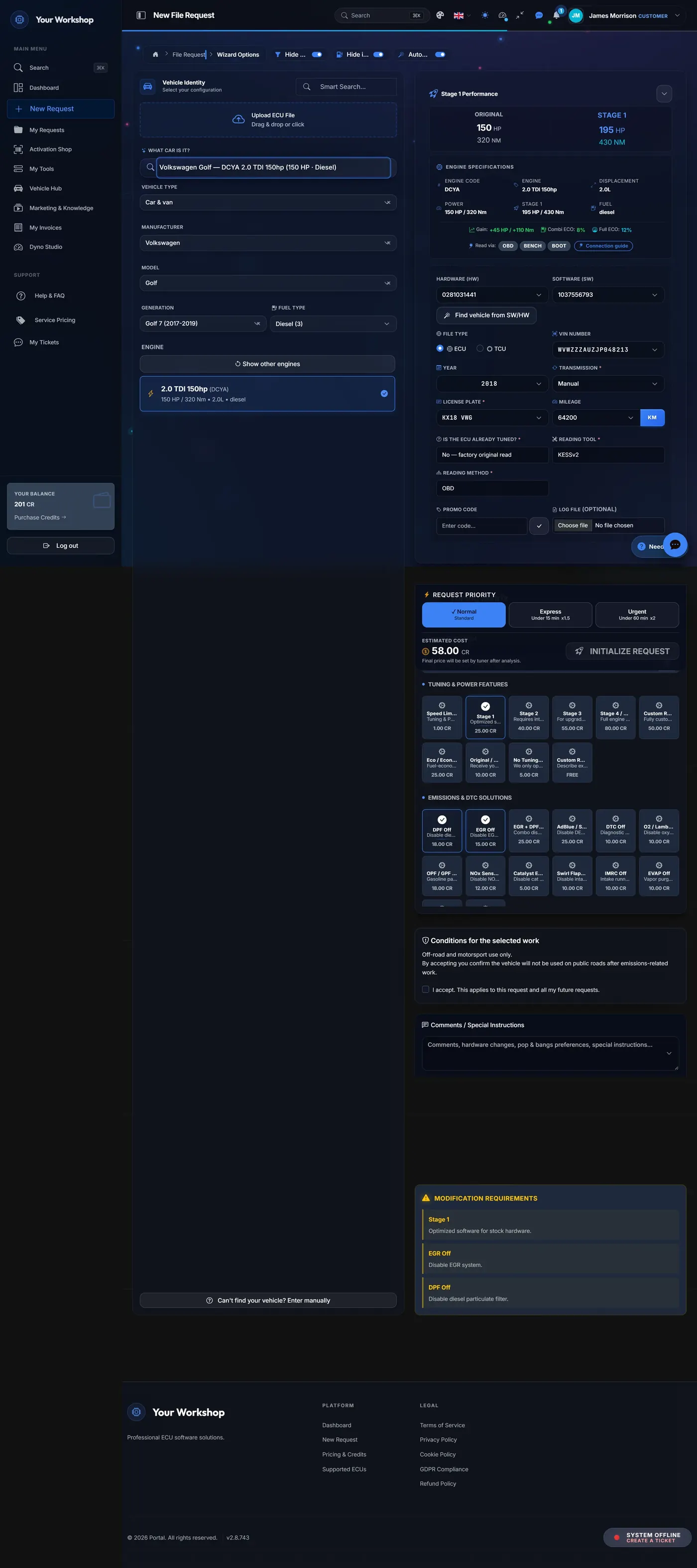Click the collapse fullscreen arrows icon
The image size is (697, 1568).
tap(520, 15)
